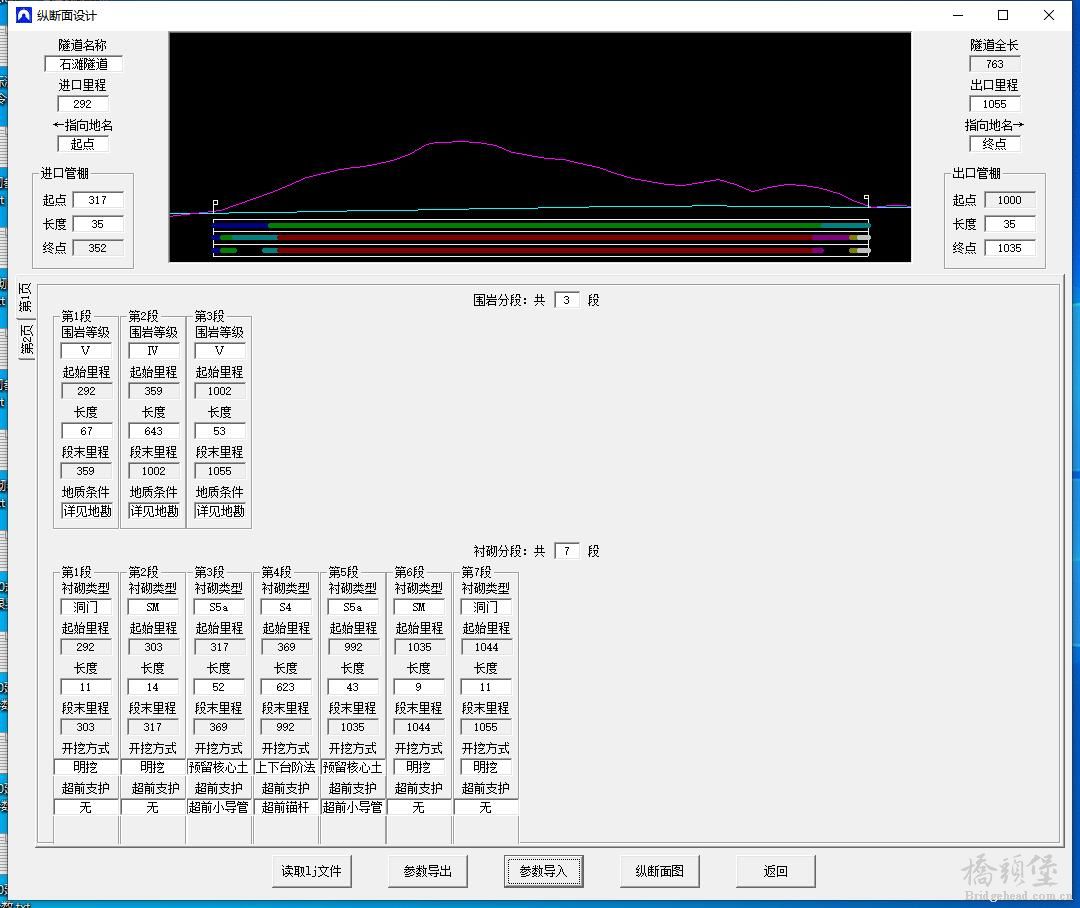Click the long green bar in profile preview

pyautogui.click(x=544, y=225)
